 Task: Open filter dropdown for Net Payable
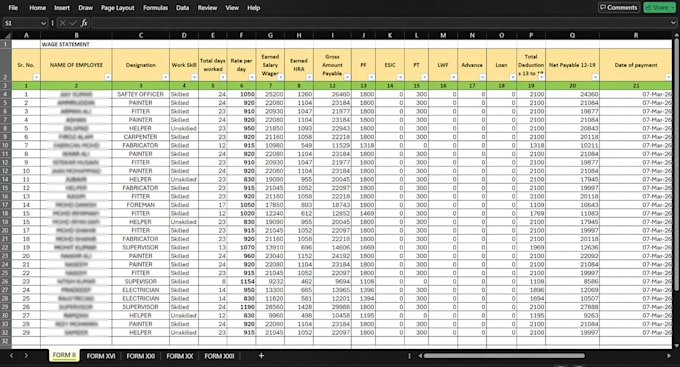[x=595, y=77]
